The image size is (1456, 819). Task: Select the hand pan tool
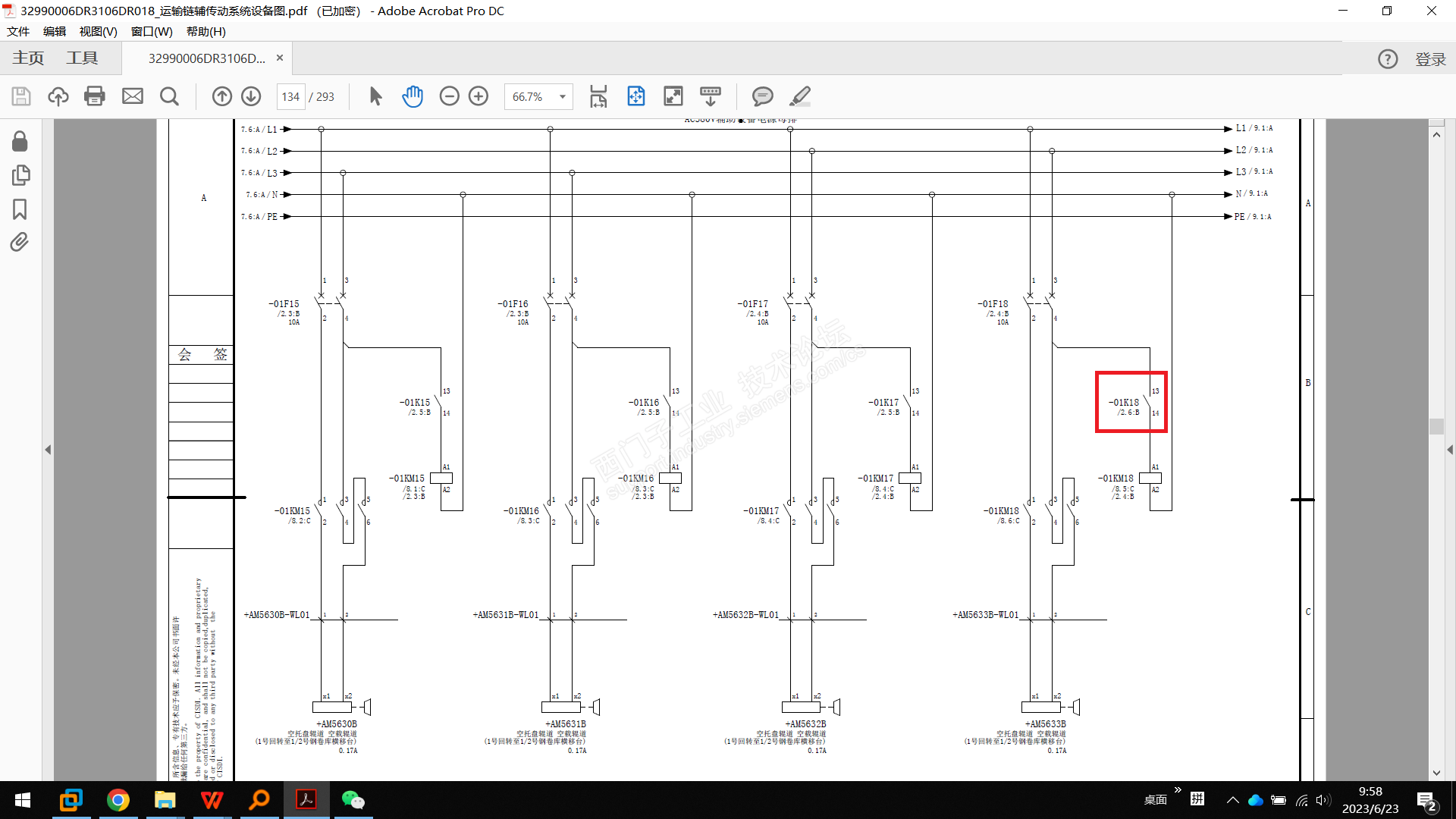pyautogui.click(x=413, y=96)
